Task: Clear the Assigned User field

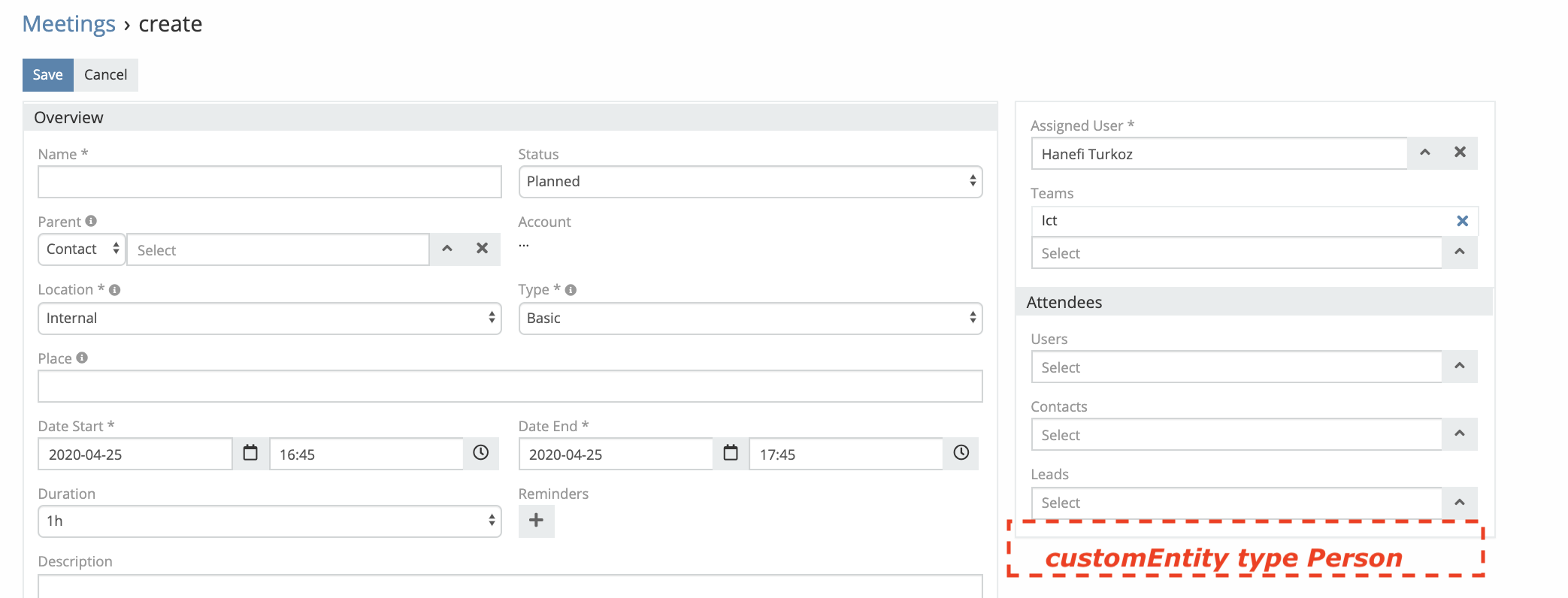Action: [x=1460, y=153]
